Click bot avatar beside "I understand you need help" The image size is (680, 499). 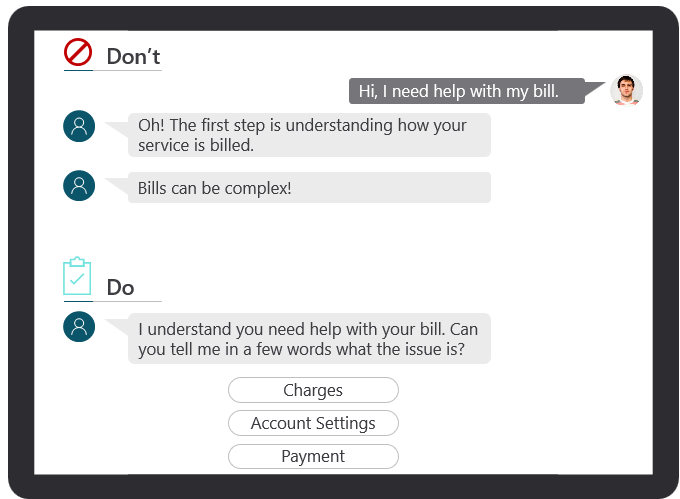point(79,327)
